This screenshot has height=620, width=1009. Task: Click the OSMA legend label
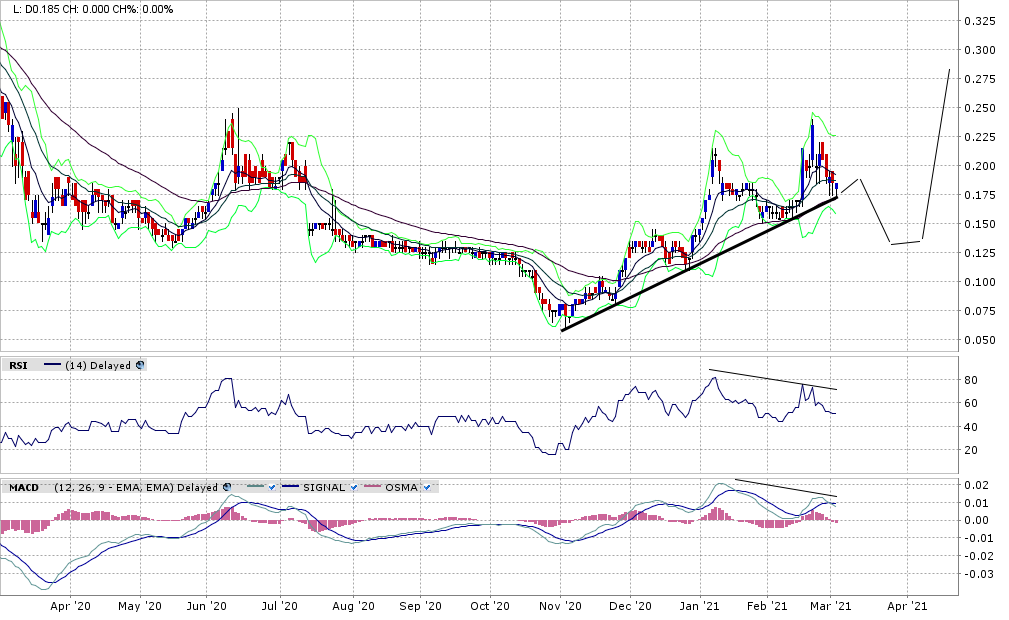403,487
